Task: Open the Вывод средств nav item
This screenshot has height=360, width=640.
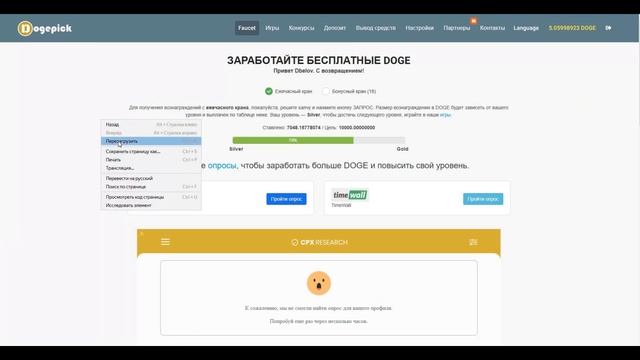Action: tap(376, 28)
